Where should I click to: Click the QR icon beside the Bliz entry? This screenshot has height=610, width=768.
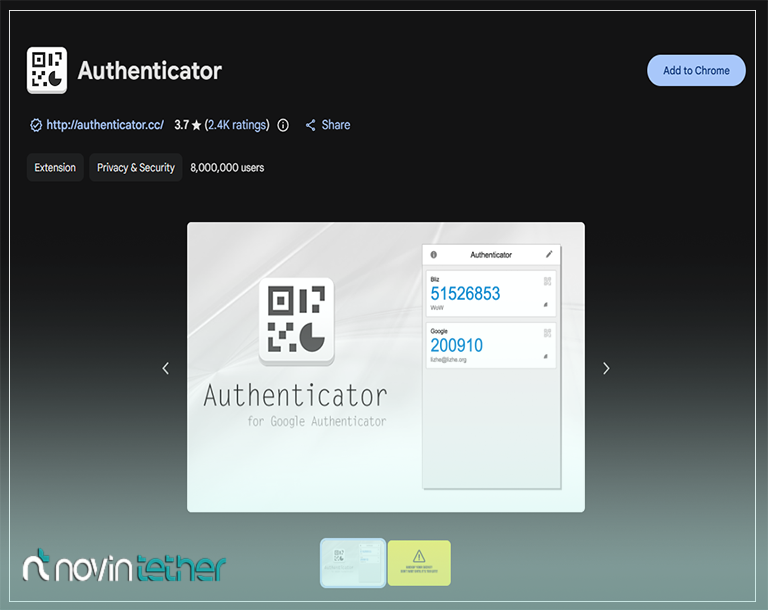pos(547,281)
